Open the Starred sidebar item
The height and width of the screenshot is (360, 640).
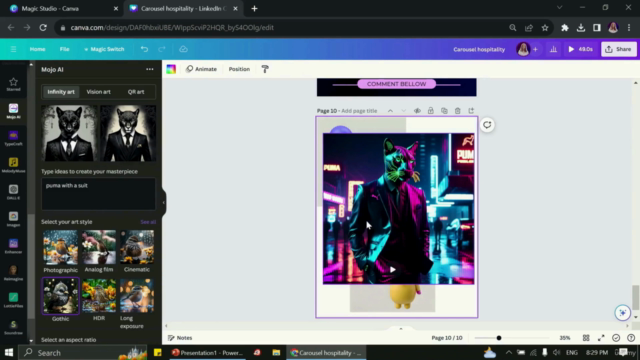pyautogui.click(x=13, y=84)
